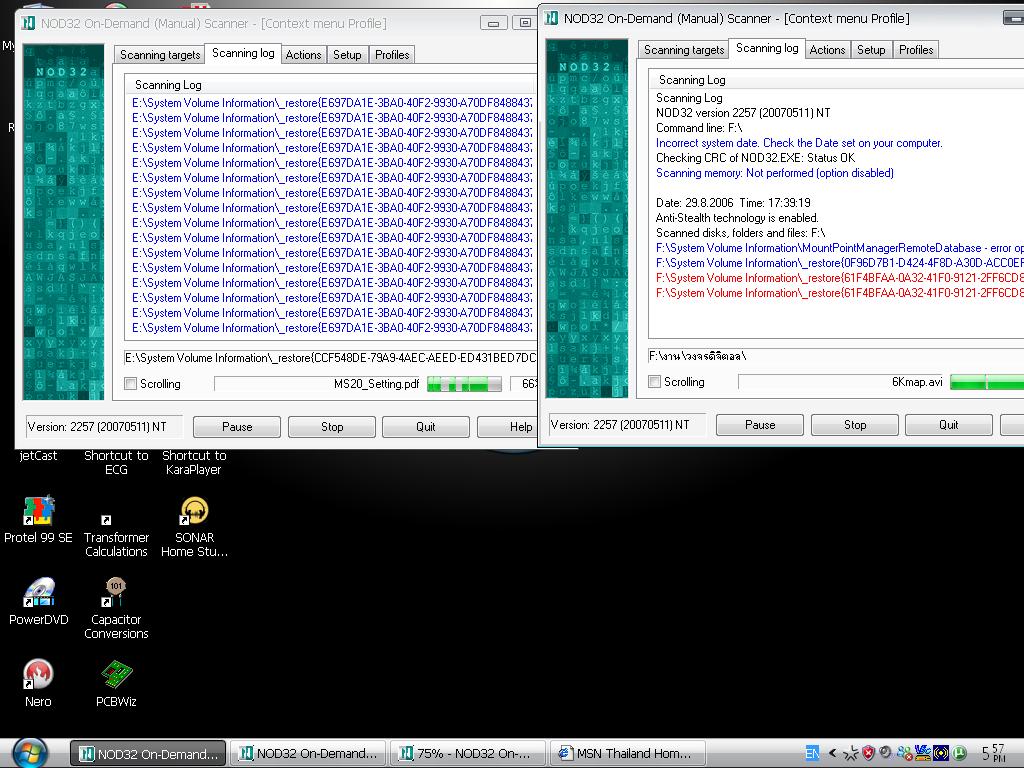The width and height of the screenshot is (1024, 768).
Task: Click the MSN Messenger tray icon
Action: coord(904,753)
